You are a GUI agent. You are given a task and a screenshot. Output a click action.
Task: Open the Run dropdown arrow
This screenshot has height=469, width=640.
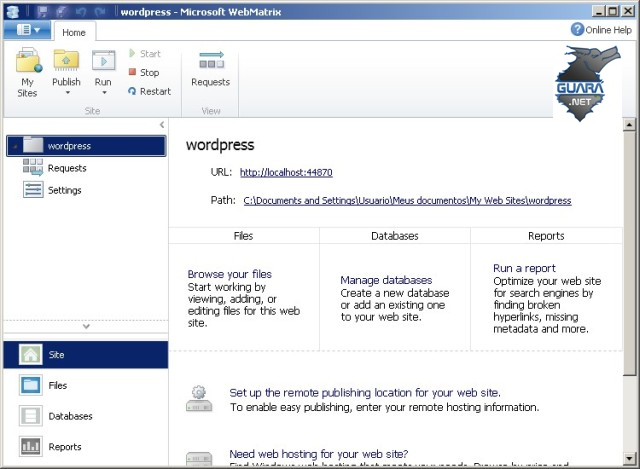(x=104, y=93)
